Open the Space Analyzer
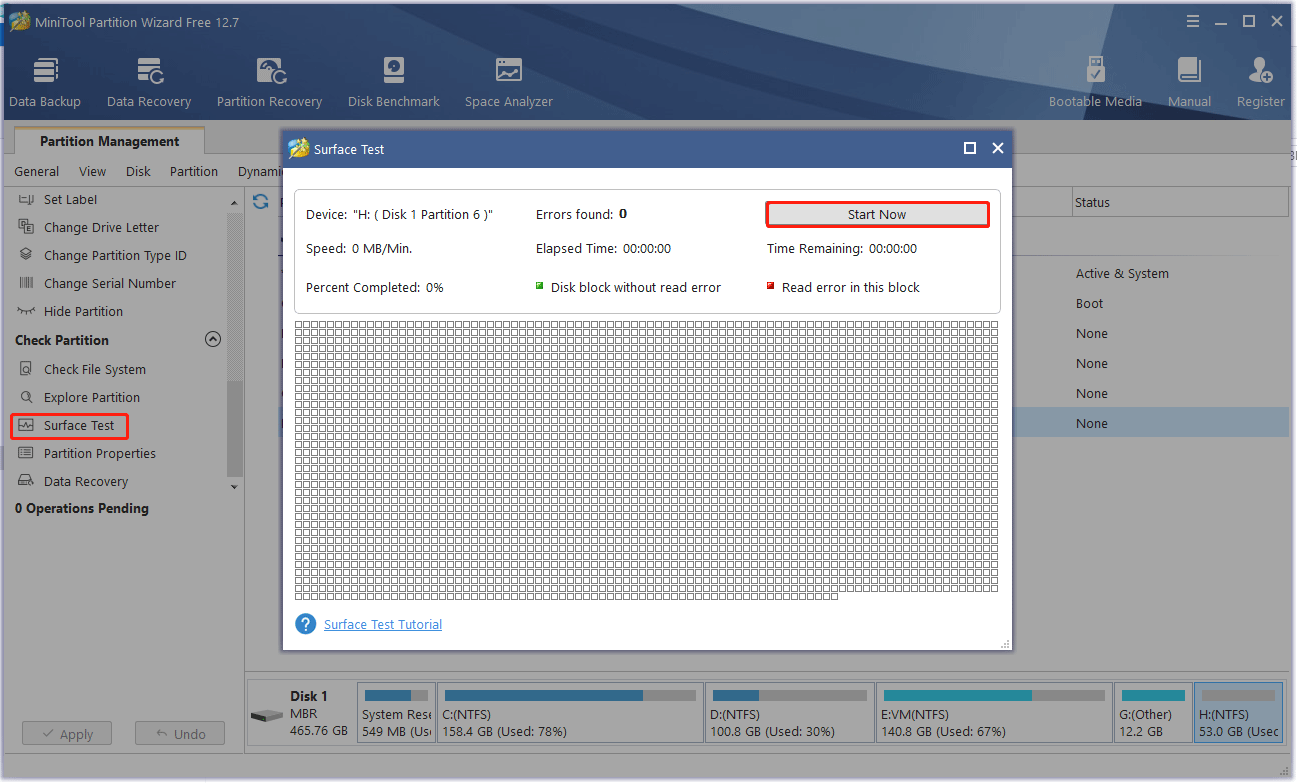This screenshot has width=1297, height=783. coord(508,80)
